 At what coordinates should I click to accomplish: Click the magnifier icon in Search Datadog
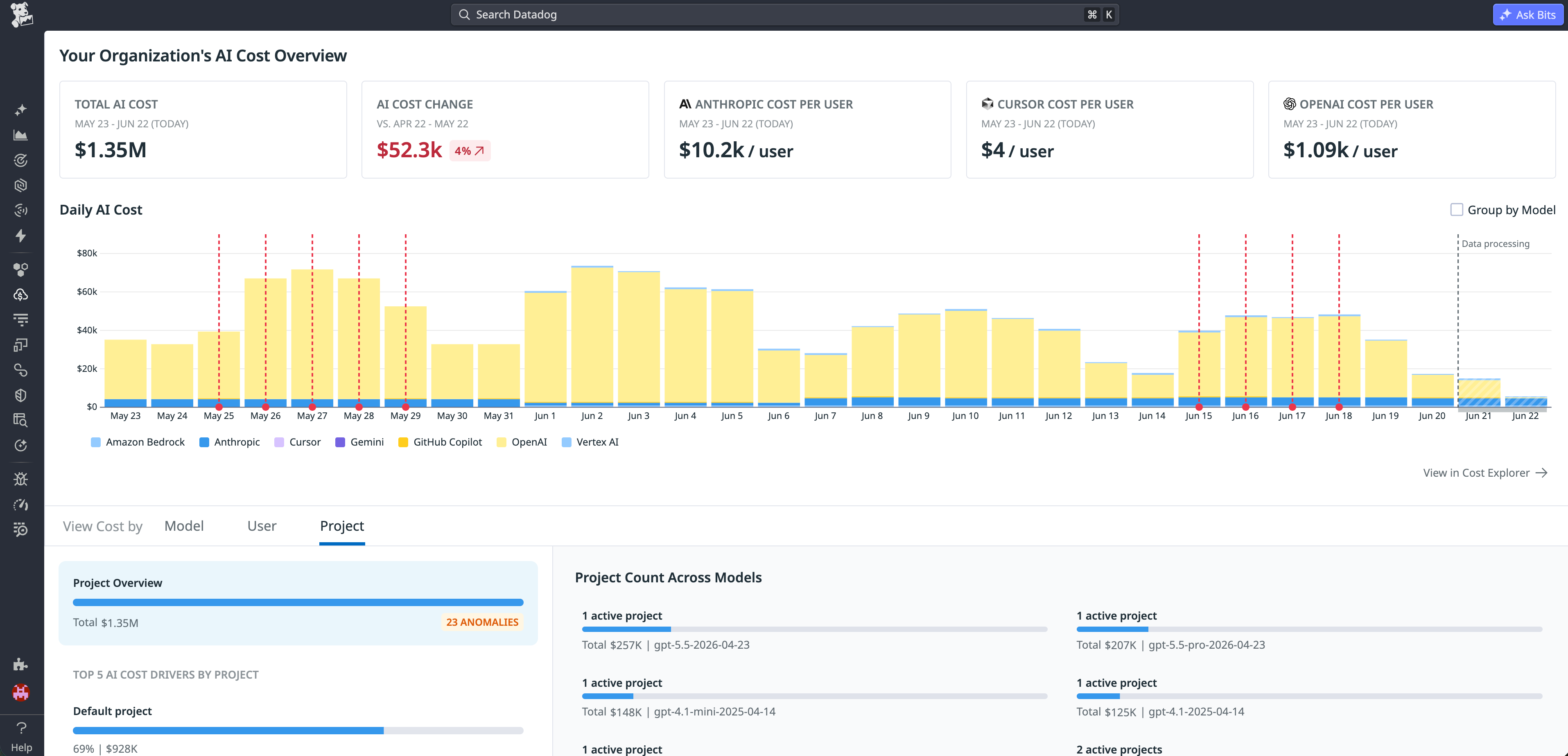(x=464, y=15)
